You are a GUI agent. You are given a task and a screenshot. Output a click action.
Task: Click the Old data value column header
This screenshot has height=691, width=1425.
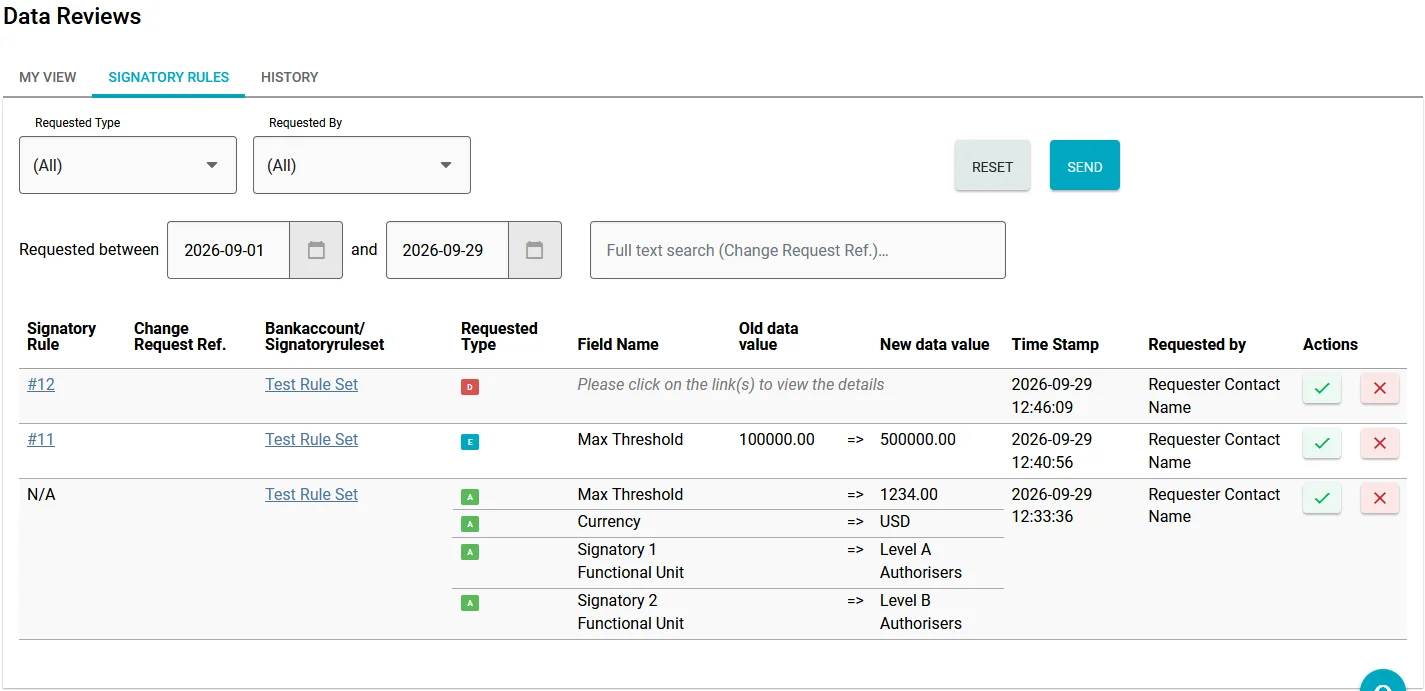pyautogui.click(x=768, y=336)
